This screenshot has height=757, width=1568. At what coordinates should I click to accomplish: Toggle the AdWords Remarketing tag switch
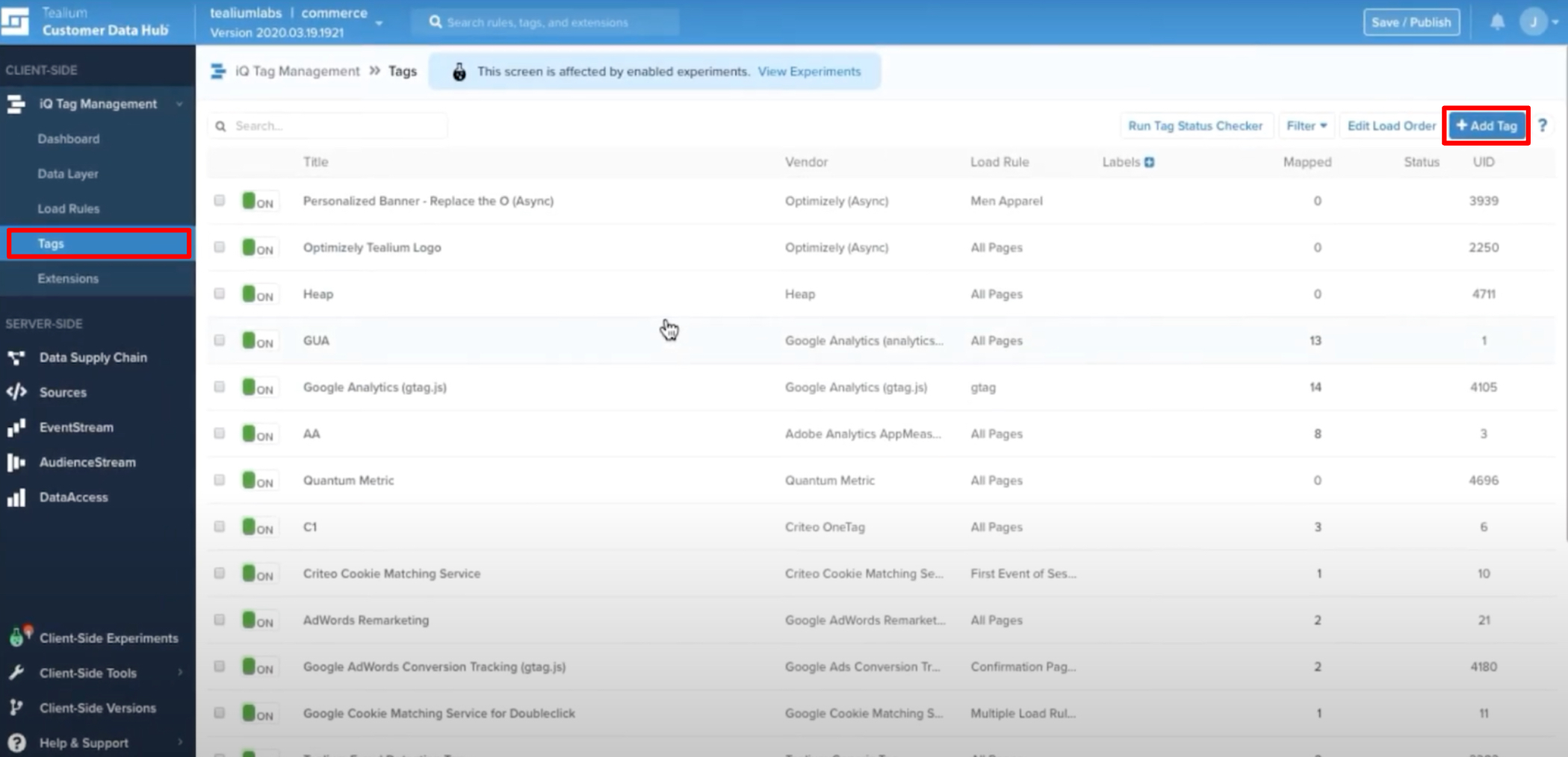tap(259, 620)
